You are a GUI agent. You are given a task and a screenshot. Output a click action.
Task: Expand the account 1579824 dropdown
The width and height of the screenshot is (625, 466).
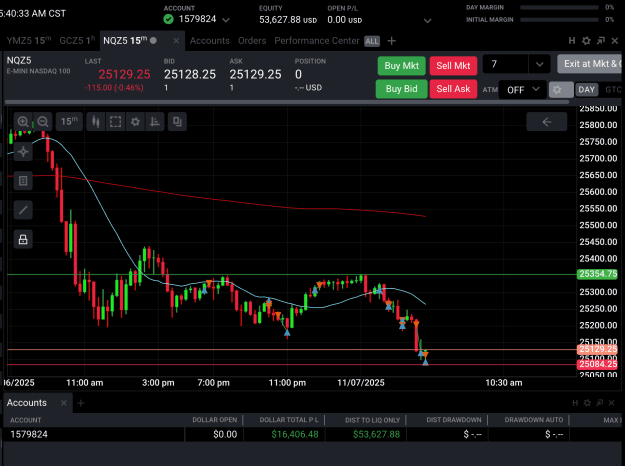[x=226, y=20]
